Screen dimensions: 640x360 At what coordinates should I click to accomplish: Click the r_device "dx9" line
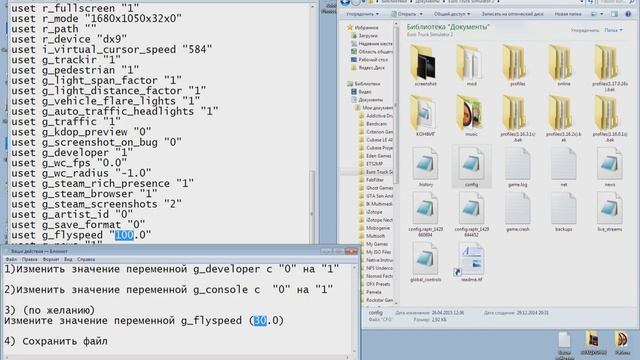tap(69, 39)
